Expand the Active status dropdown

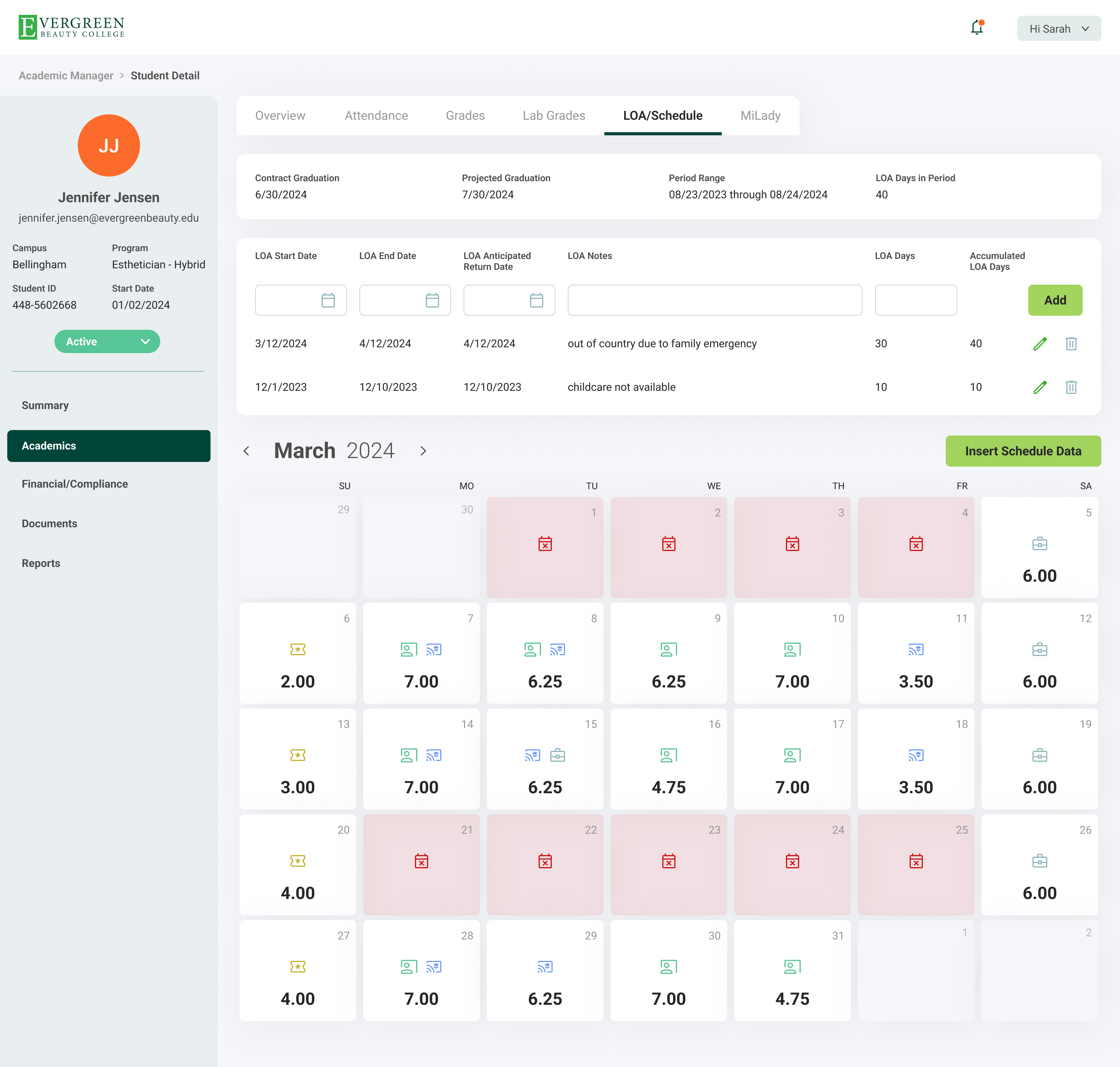pos(107,341)
